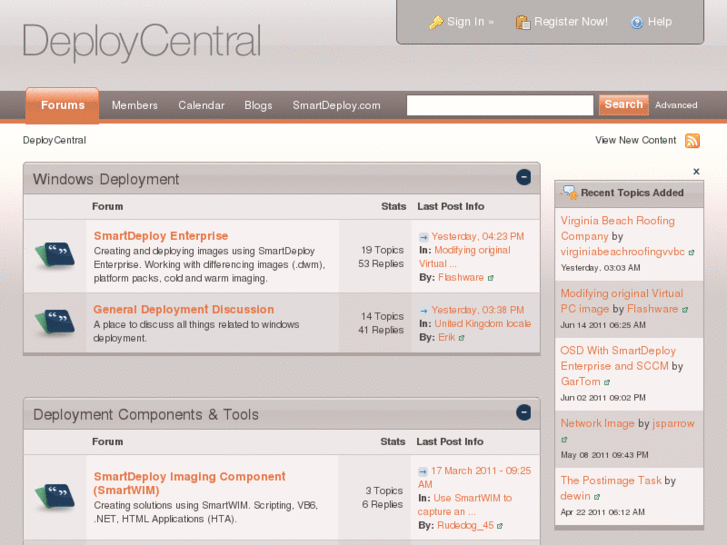
Task: Click the General Deployment Discussion forum icon
Action: click(55, 321)
